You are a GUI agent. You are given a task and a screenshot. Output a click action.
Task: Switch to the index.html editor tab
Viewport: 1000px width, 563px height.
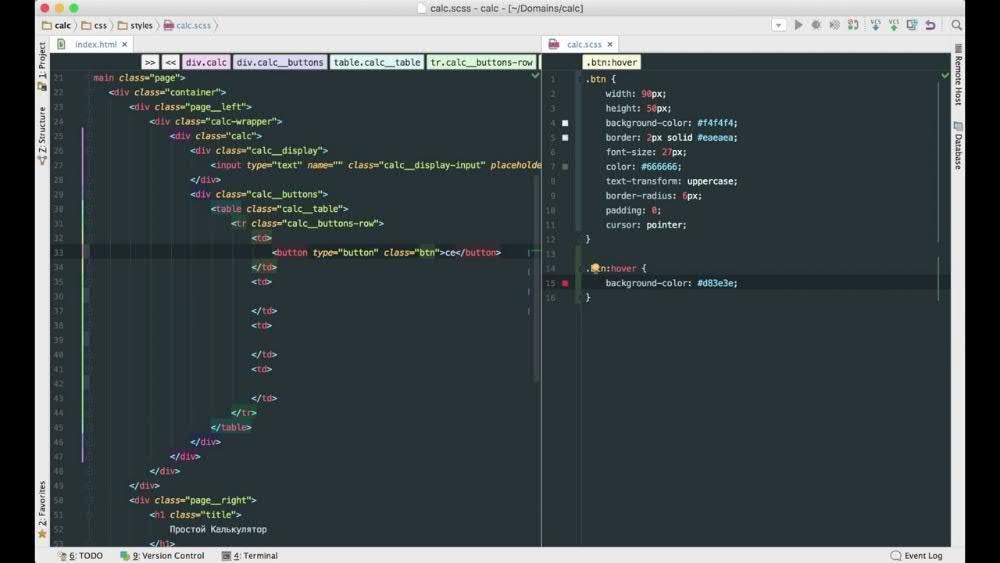[x=96, y=44]
